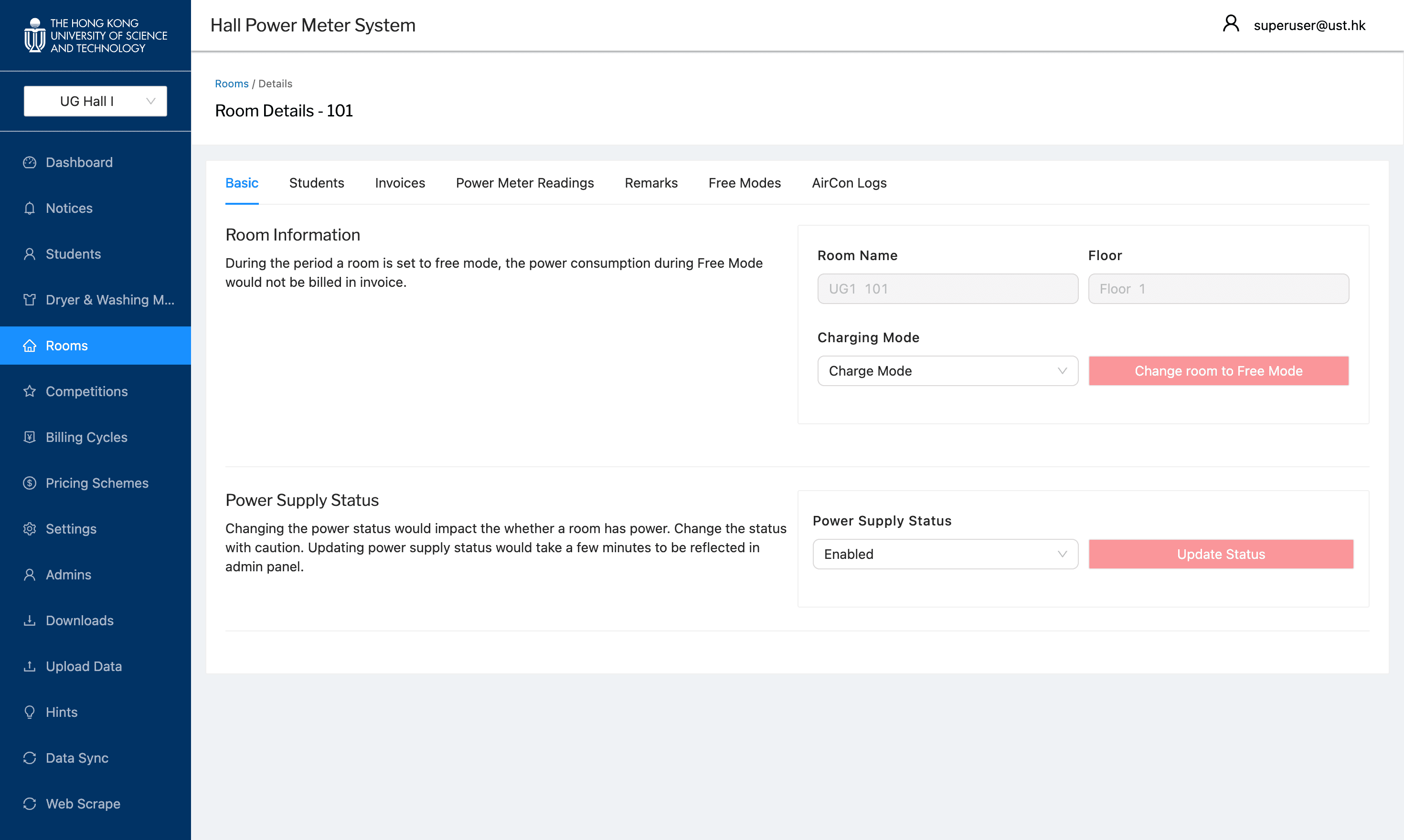Follow the Rooms breadcrumb link
The image size is (1404, 840).
pos(231,84)
